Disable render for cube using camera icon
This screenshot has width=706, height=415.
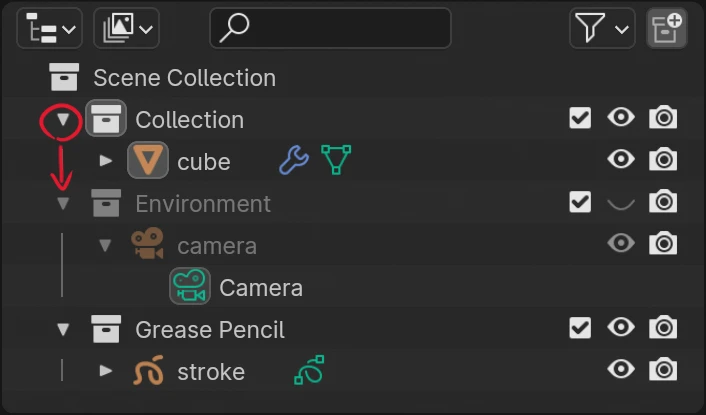[x=662, y=160]
